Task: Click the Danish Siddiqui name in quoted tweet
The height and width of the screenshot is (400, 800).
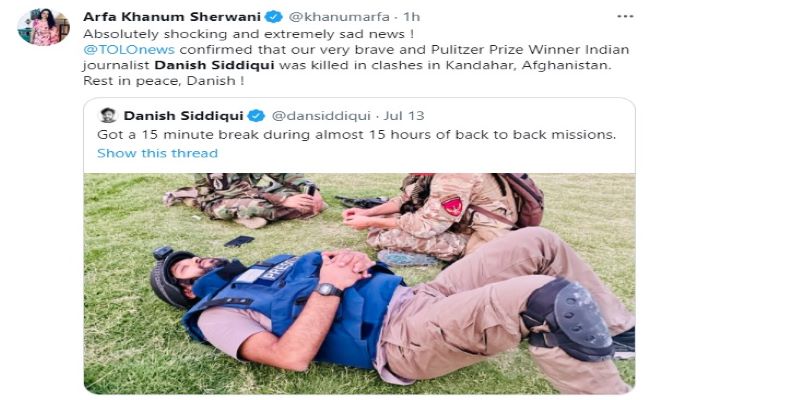Action: click(183, 116)
